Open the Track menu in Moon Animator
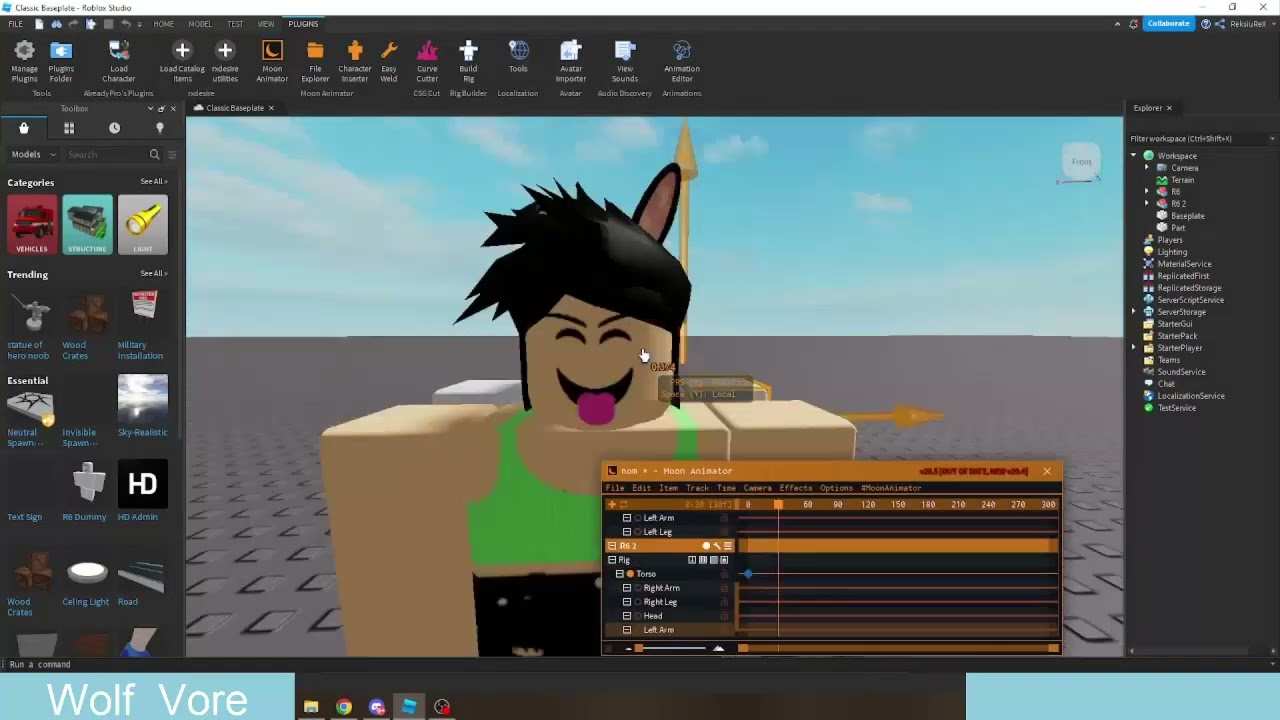The height and width of the screenshot is (720, 1280). point(697,488)
